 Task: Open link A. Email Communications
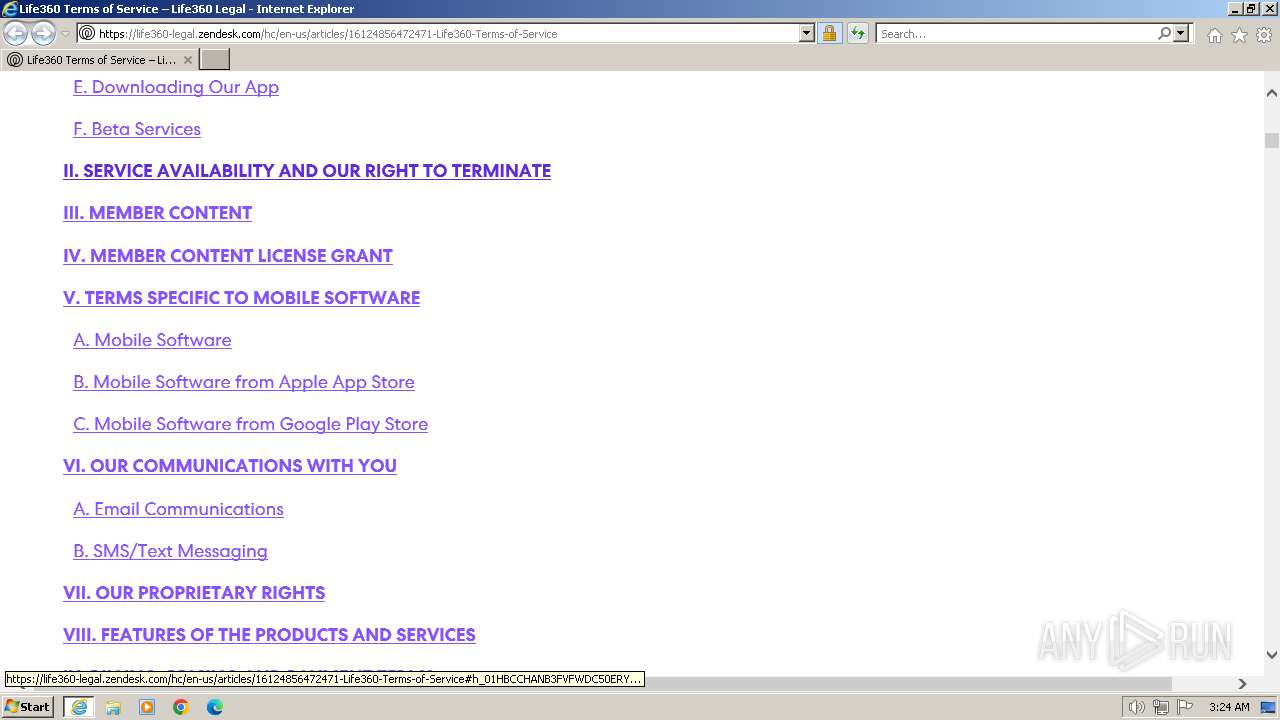pos(178,509)
